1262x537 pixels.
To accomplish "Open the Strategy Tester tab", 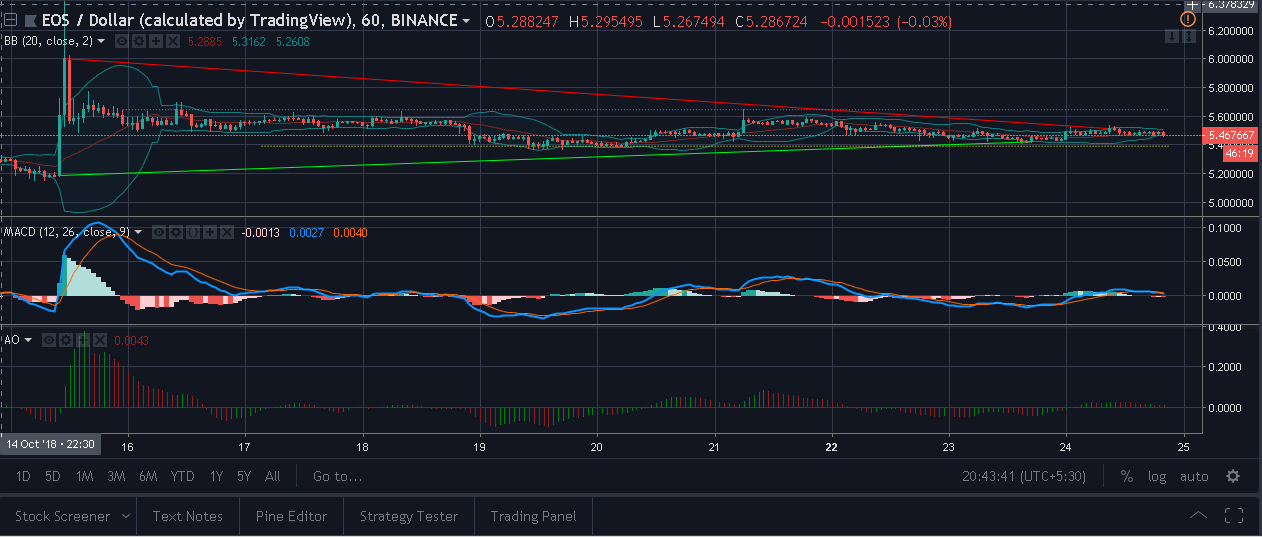I will [408, 516].
